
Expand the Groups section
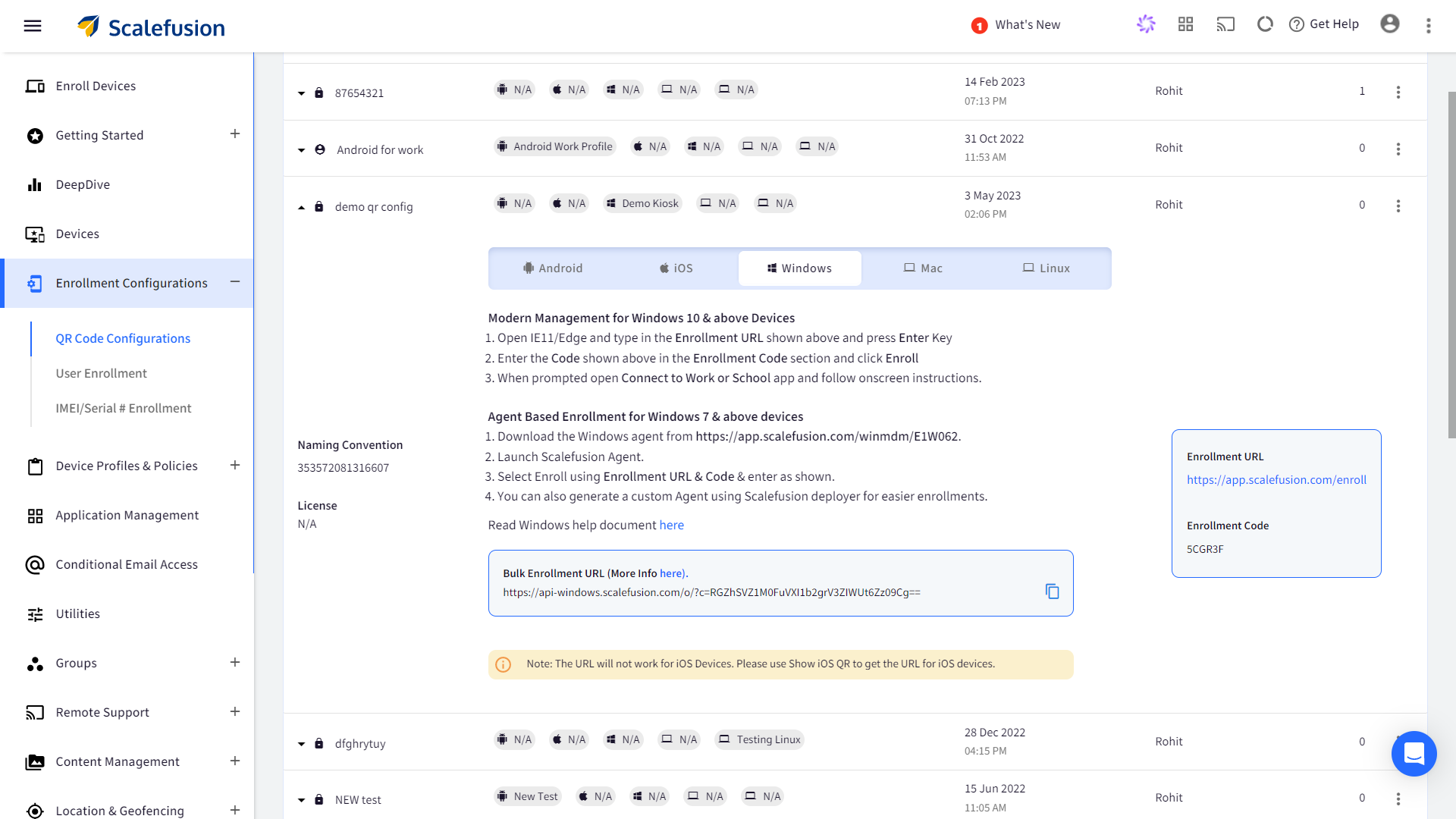235,662
